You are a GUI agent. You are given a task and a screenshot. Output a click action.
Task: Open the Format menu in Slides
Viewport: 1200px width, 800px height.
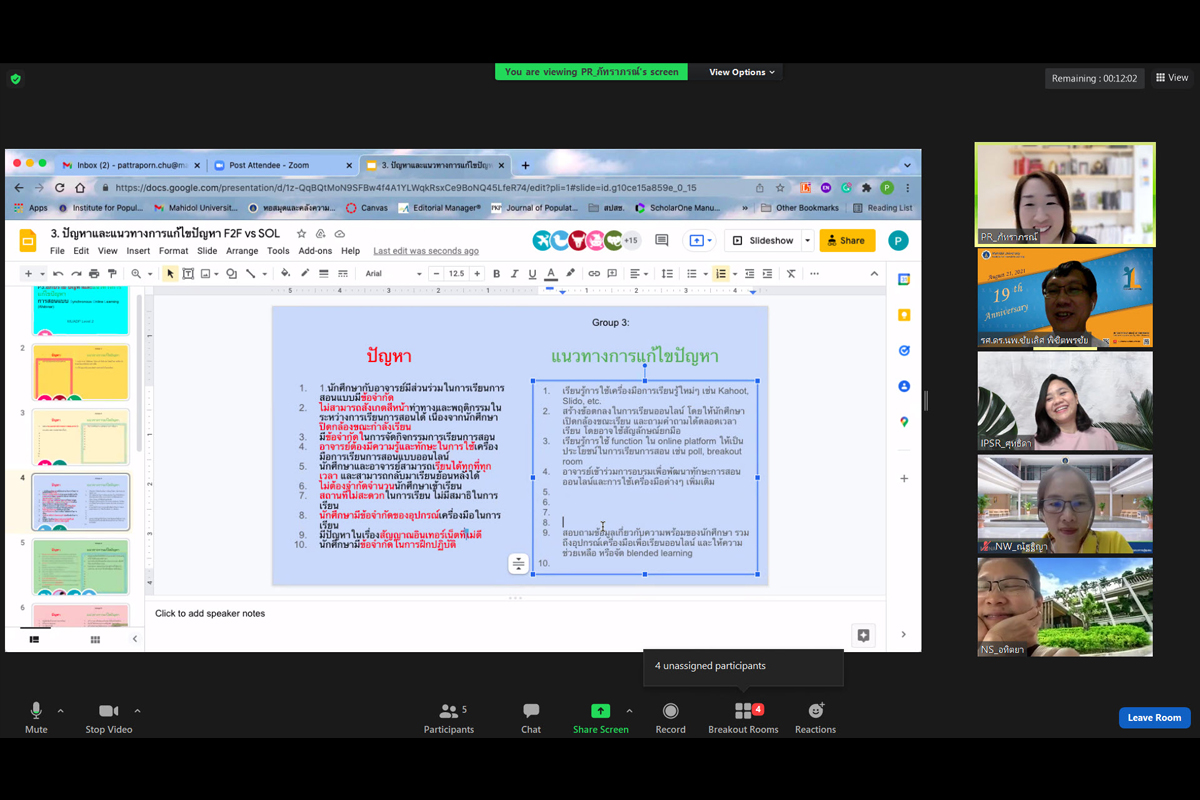(173, 251)
